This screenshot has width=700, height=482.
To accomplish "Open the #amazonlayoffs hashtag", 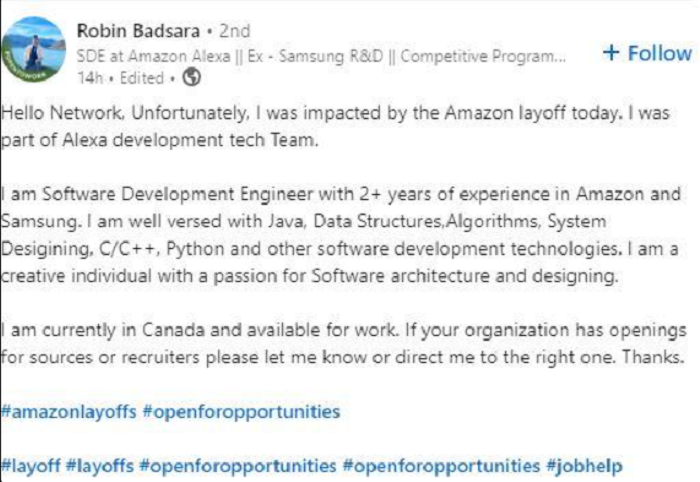I will pos(69,411).
